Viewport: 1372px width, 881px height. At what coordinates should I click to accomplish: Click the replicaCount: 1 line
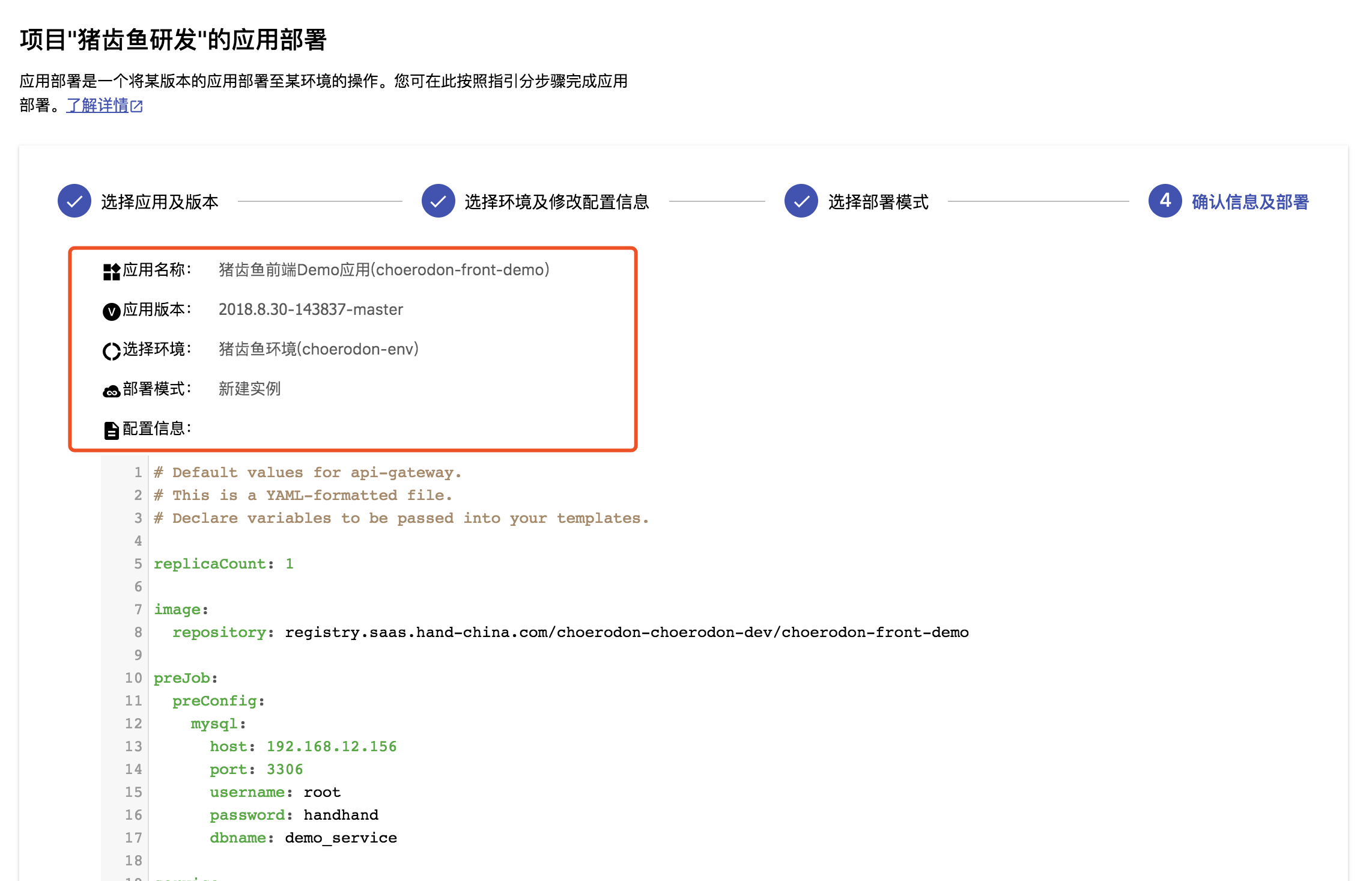tap(223, 564)
